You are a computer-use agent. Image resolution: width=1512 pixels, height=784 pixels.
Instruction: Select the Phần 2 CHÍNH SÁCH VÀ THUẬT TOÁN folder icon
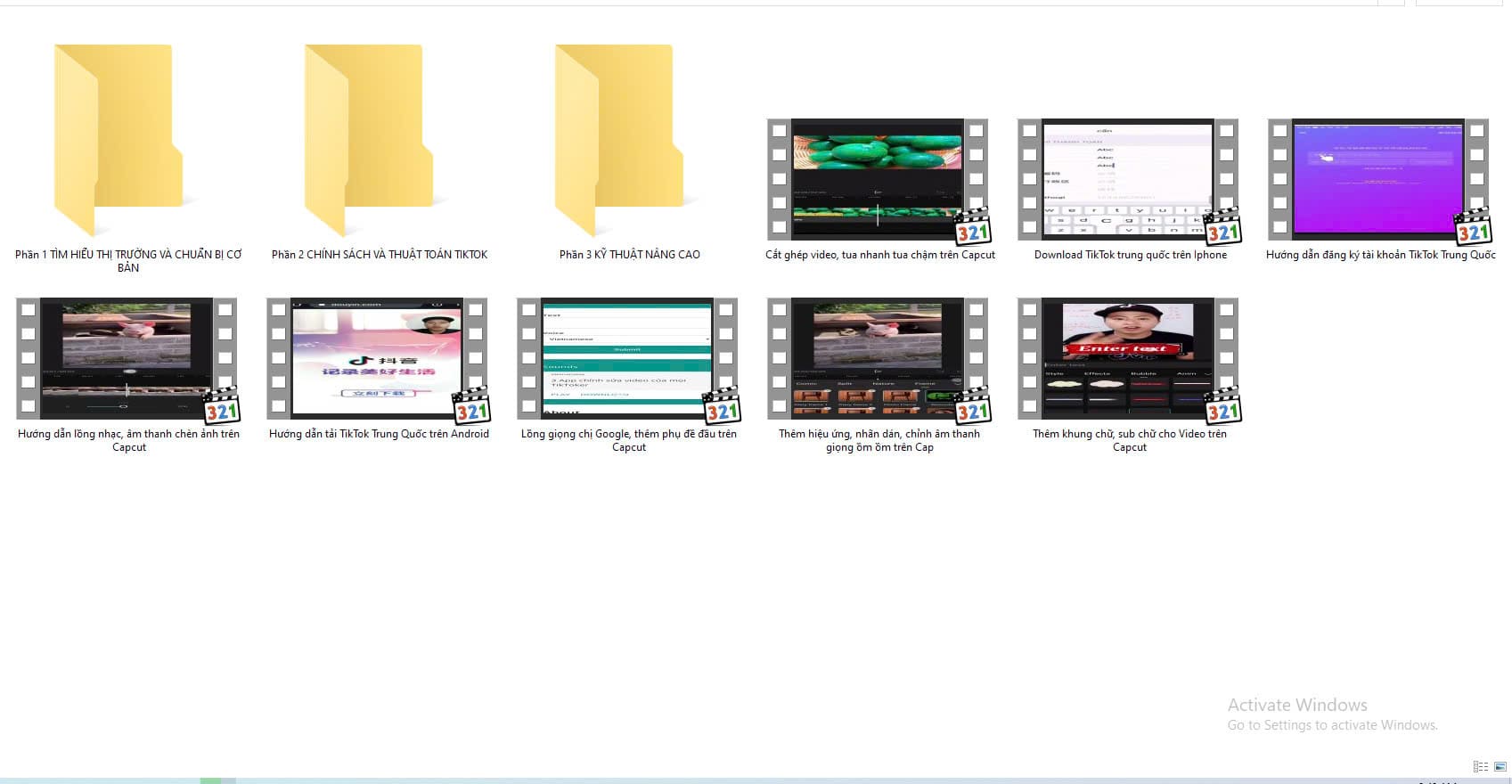[x=368, y=140]
